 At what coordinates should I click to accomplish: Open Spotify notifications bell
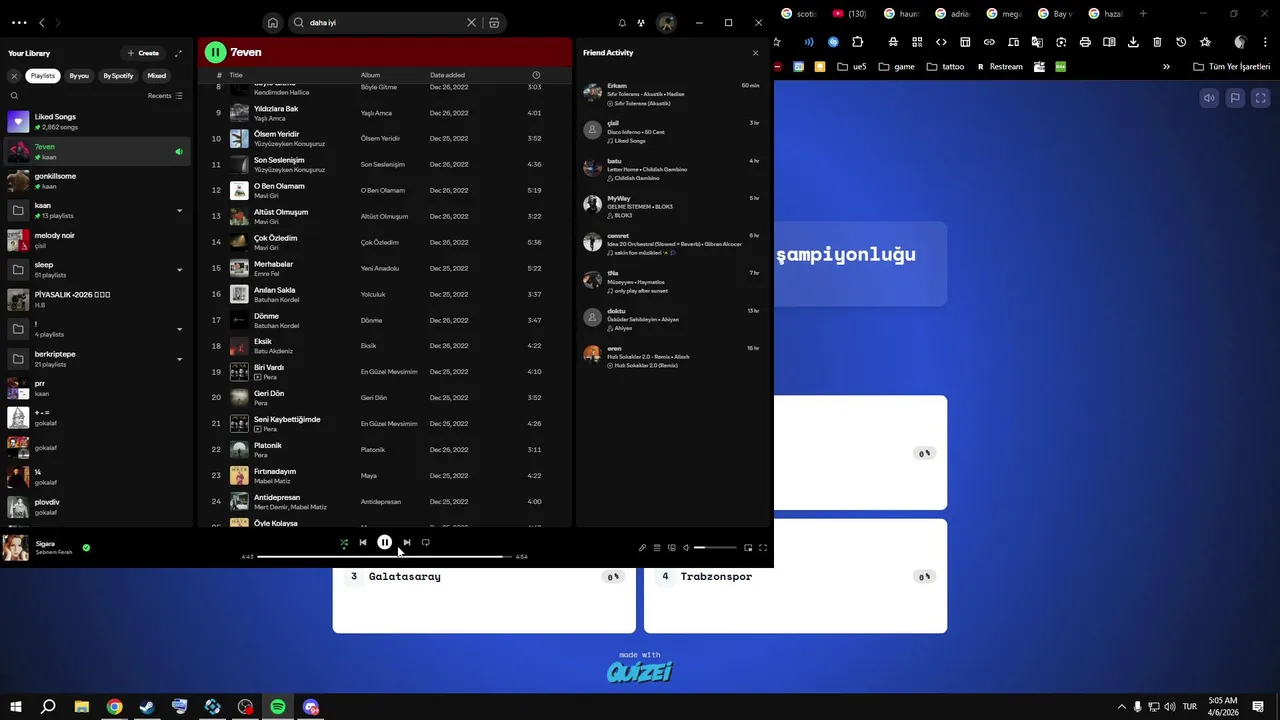tap(622, 22)
